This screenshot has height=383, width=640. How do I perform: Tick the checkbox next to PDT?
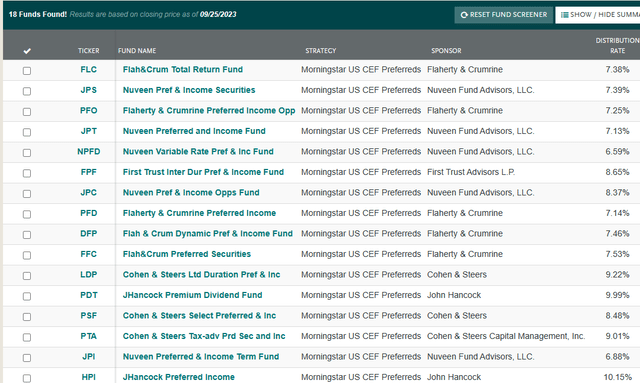click(x=27, y=296)
